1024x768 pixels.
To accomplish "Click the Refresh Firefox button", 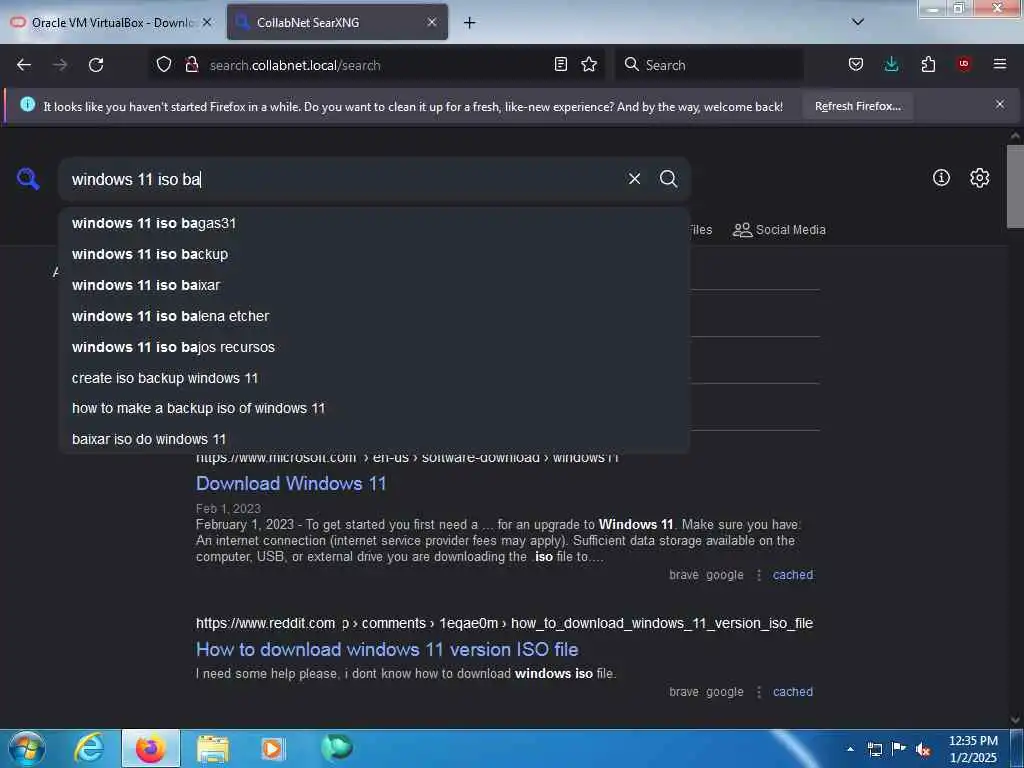I will pyautogui.click(x=857, y=106).
